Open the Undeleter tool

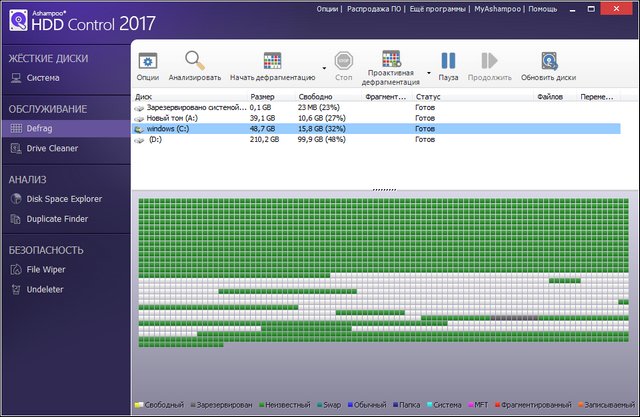46,289
